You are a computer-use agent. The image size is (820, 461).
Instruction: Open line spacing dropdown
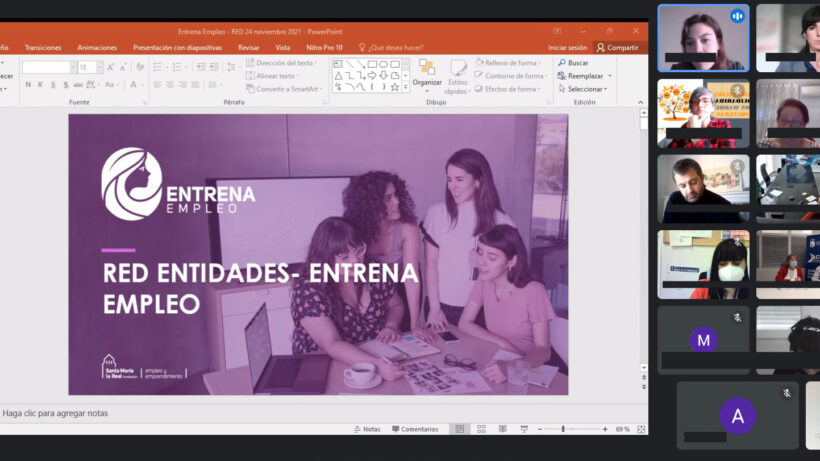[232, 67]
